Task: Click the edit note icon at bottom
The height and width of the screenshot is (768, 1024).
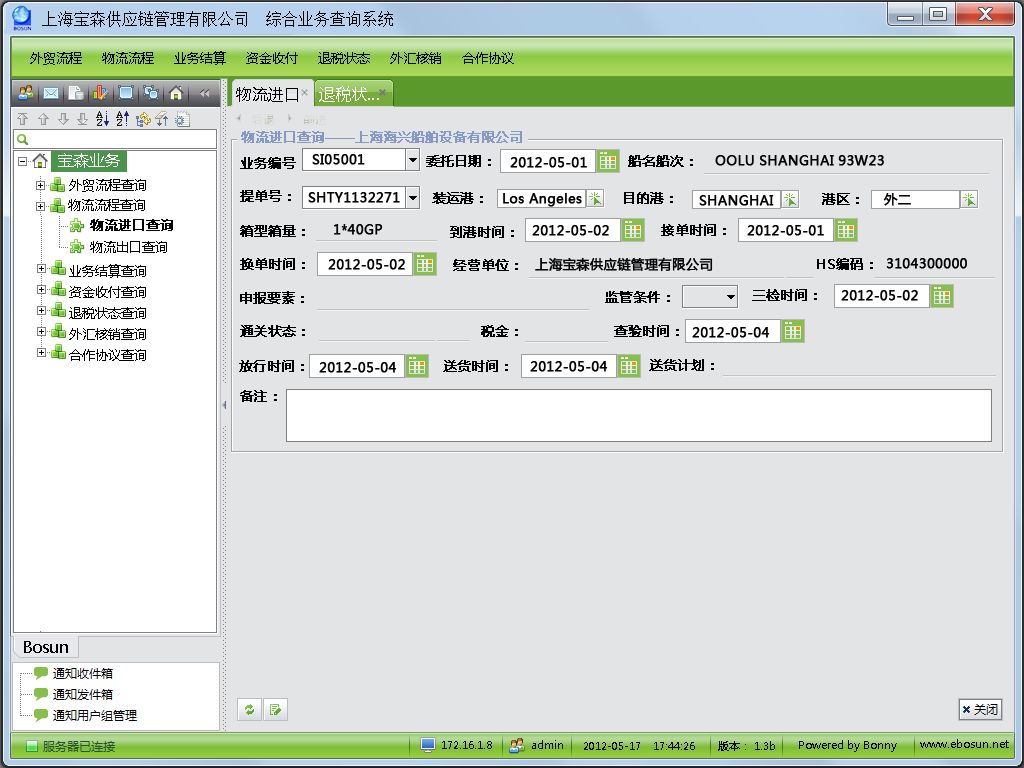Action: 276,710
